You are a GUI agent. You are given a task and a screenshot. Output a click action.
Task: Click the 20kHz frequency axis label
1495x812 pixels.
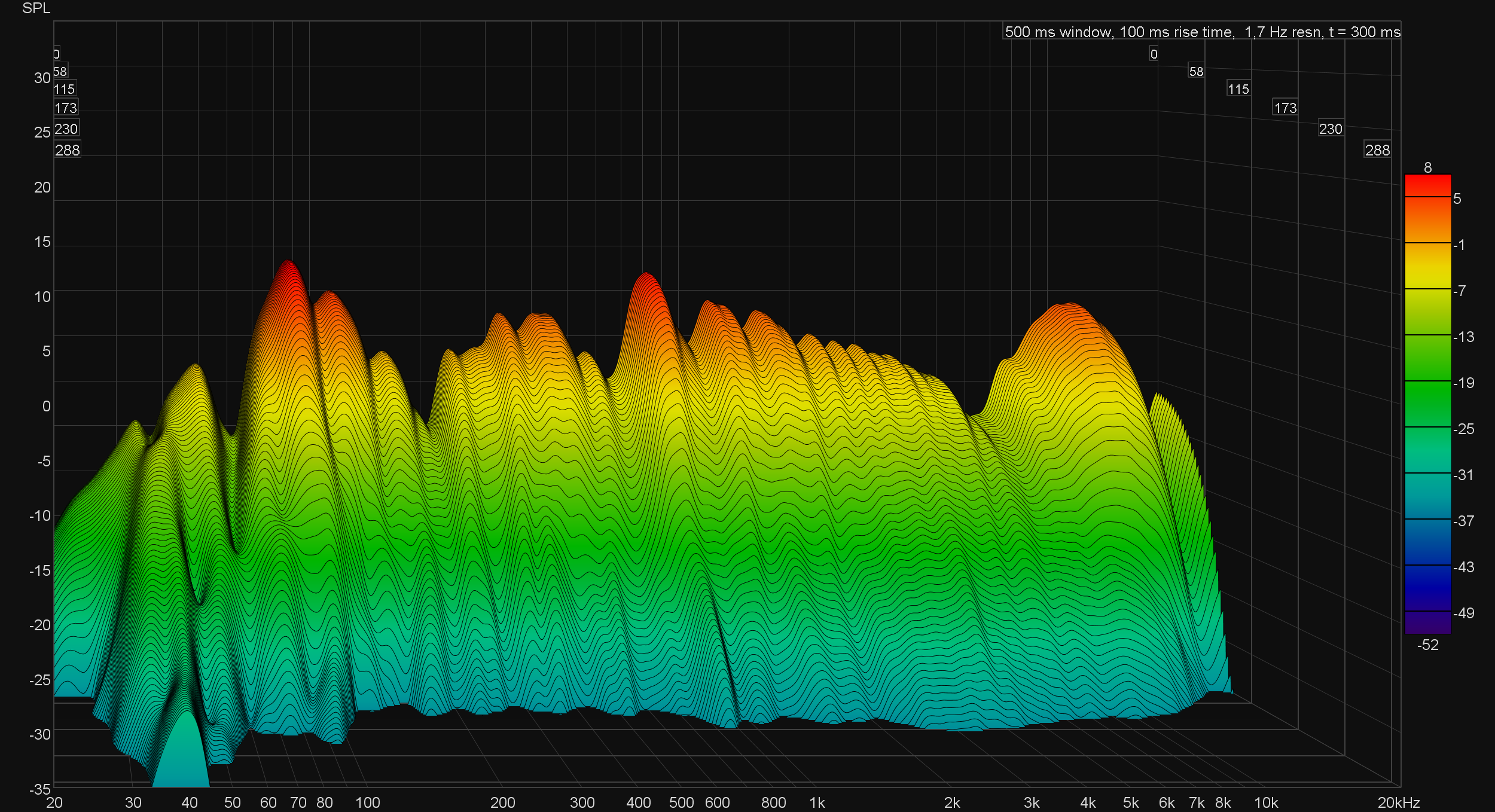pos(1398,802)
